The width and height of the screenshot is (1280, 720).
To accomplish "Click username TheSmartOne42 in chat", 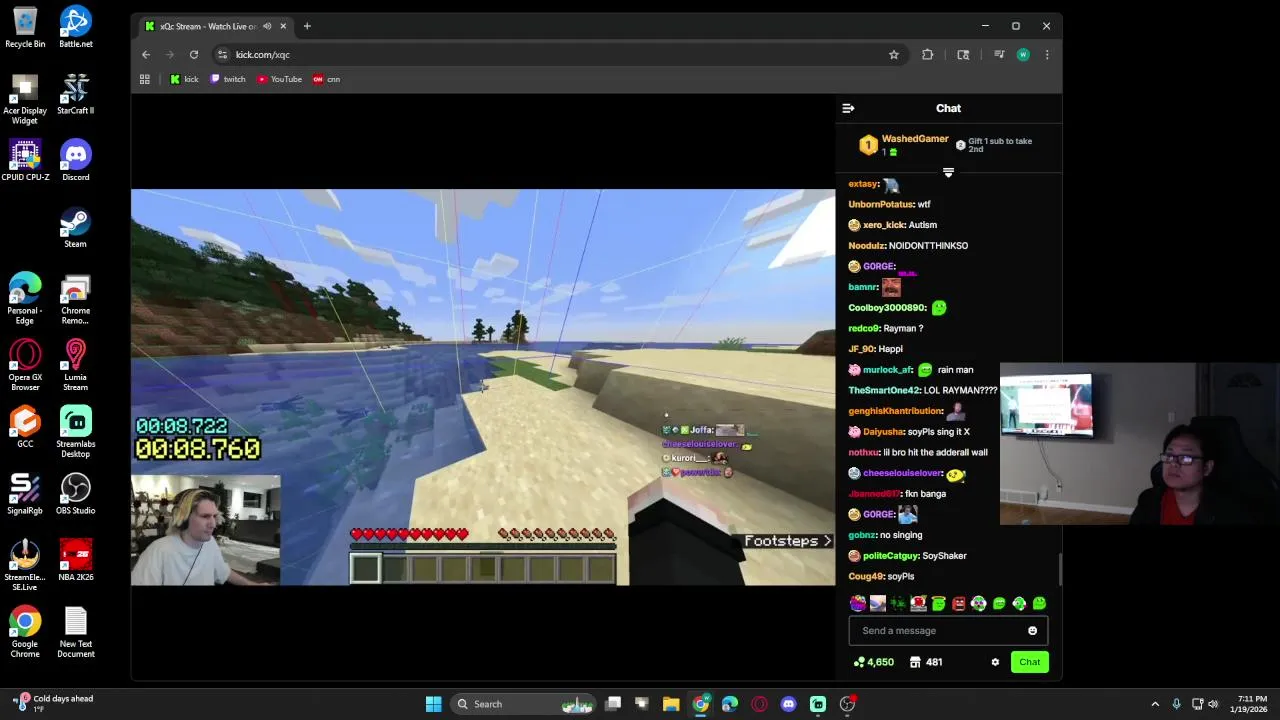I will [884, 390].
